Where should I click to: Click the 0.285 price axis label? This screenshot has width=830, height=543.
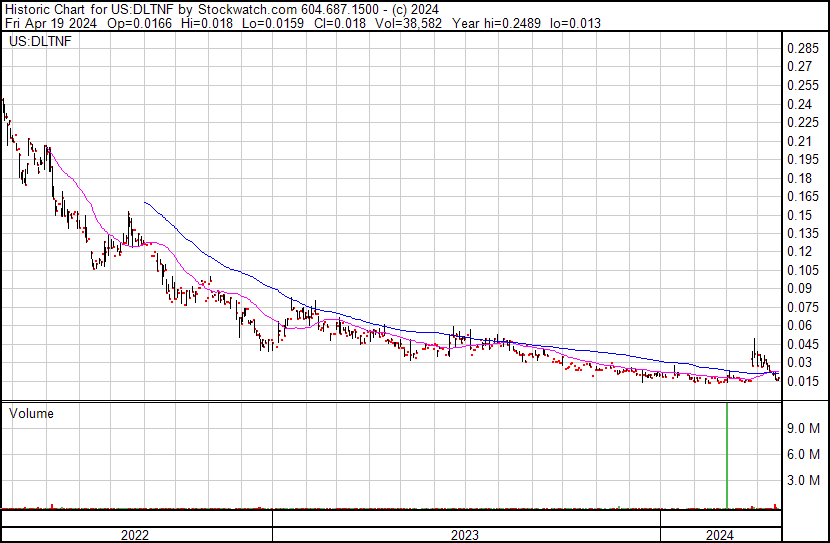pyautogui.click(x=804, y=49)
